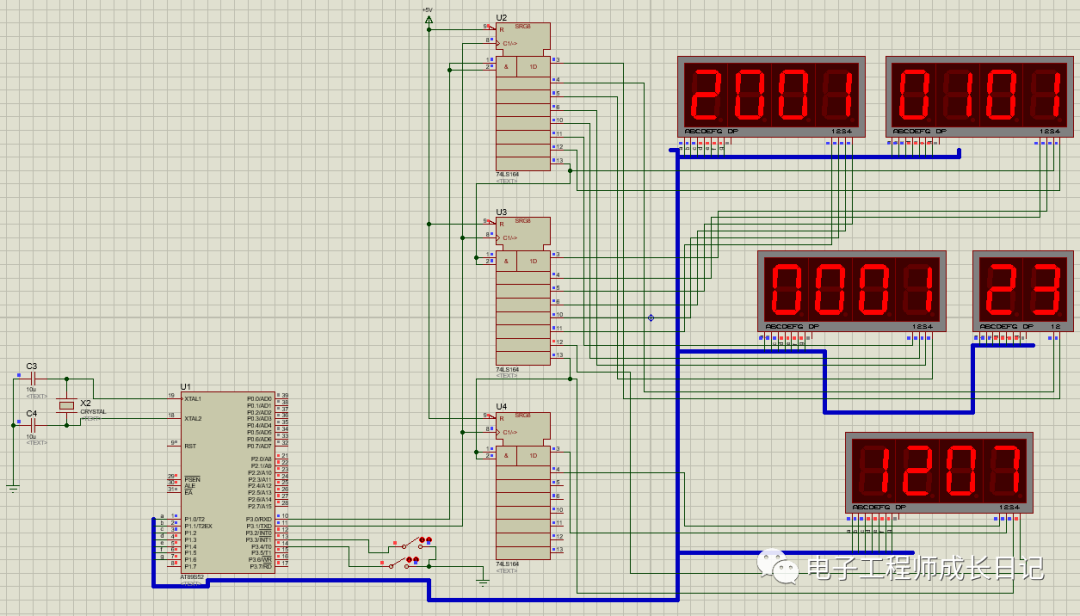Select the U1 AT89S52 microcontroller body
This screenshot has height=616, width=1080.
pos(228,482)
